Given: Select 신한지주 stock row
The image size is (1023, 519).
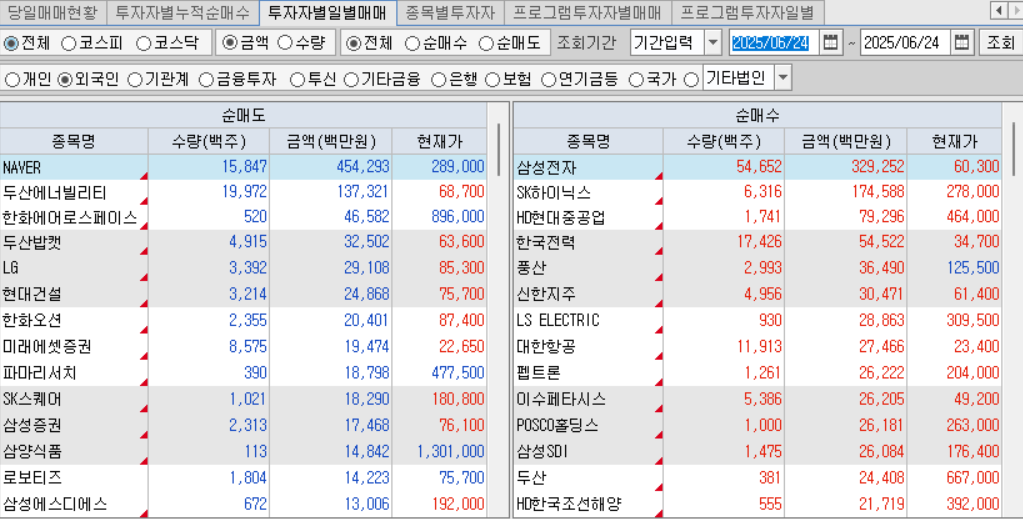Looking at the screenshot, I should 757,294.
